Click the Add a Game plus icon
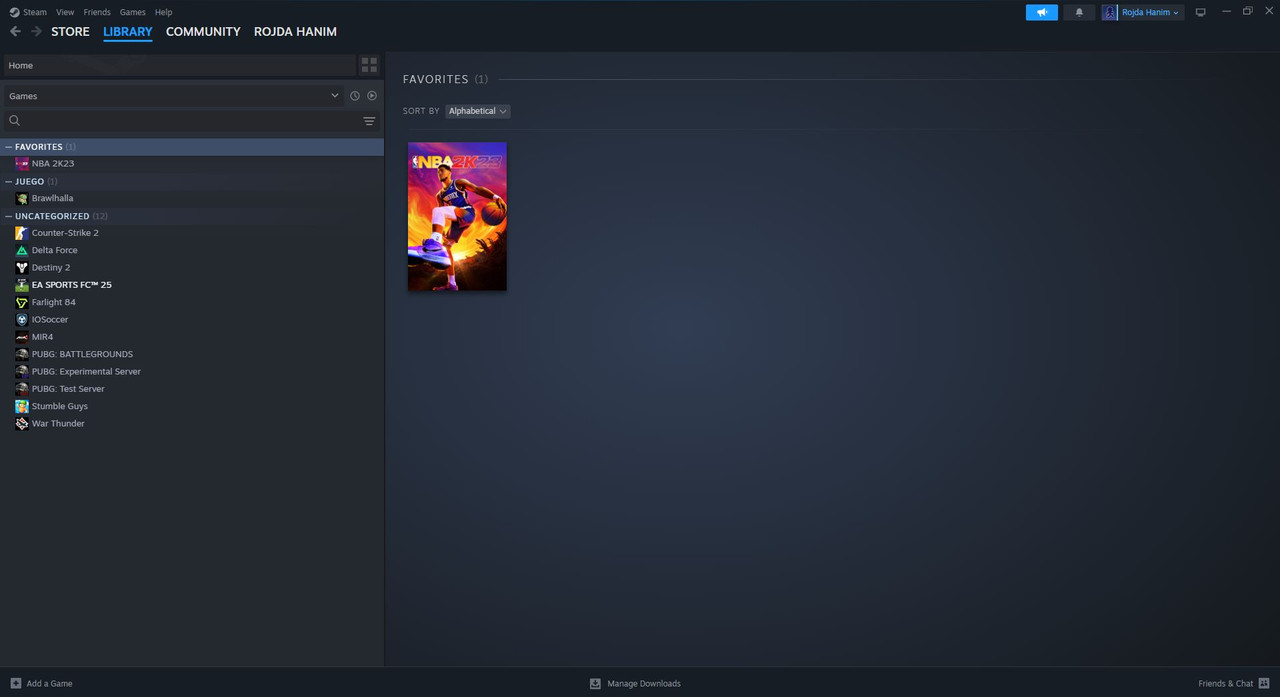Screen dimensions: 1280x697 pyautogui.click(x=15, y=683)
